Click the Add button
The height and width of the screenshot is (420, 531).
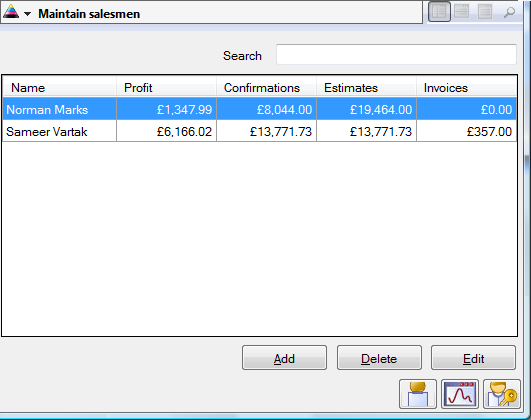(284, 358)
